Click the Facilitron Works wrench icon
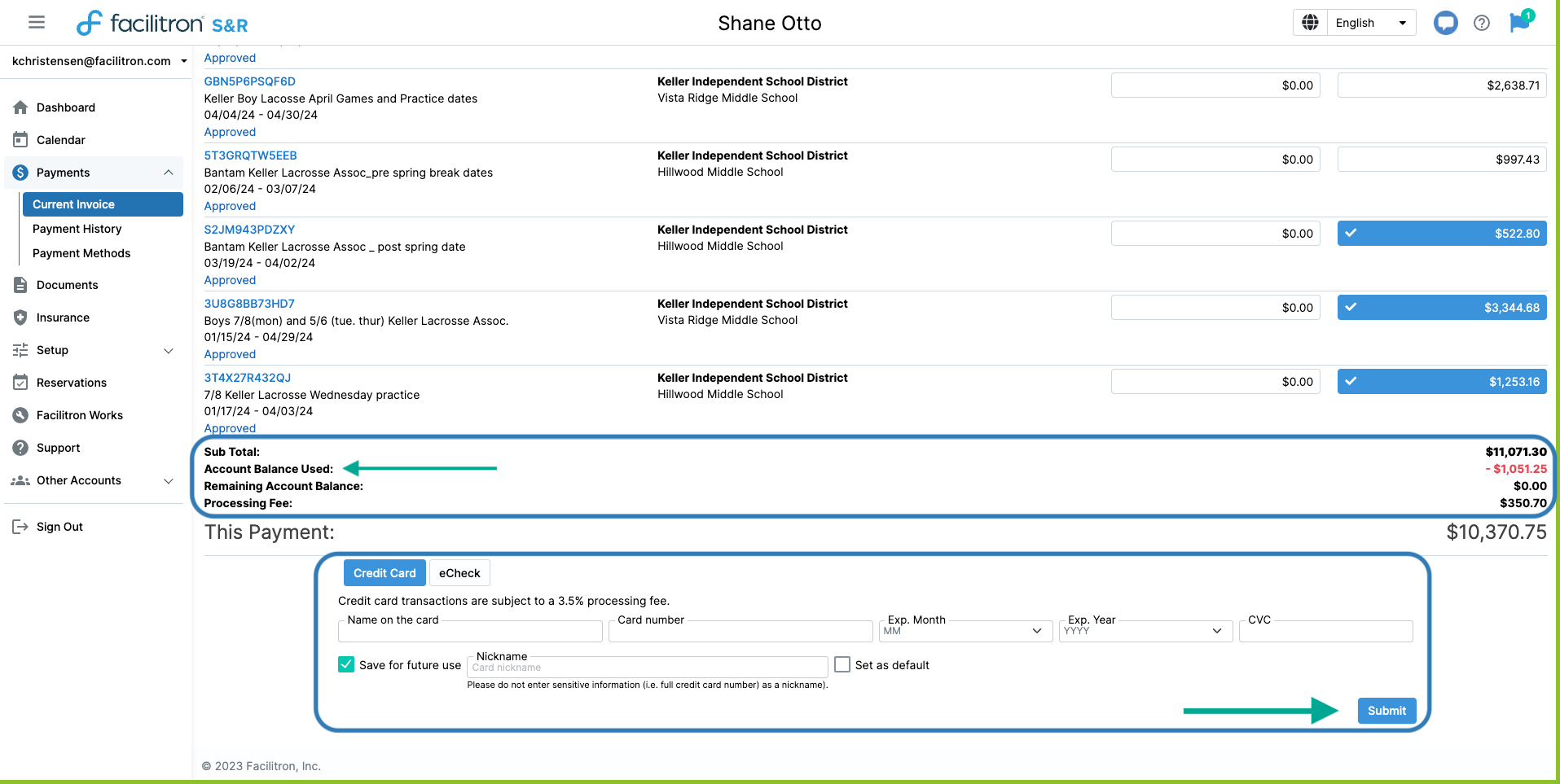 [x=20, y=415]
